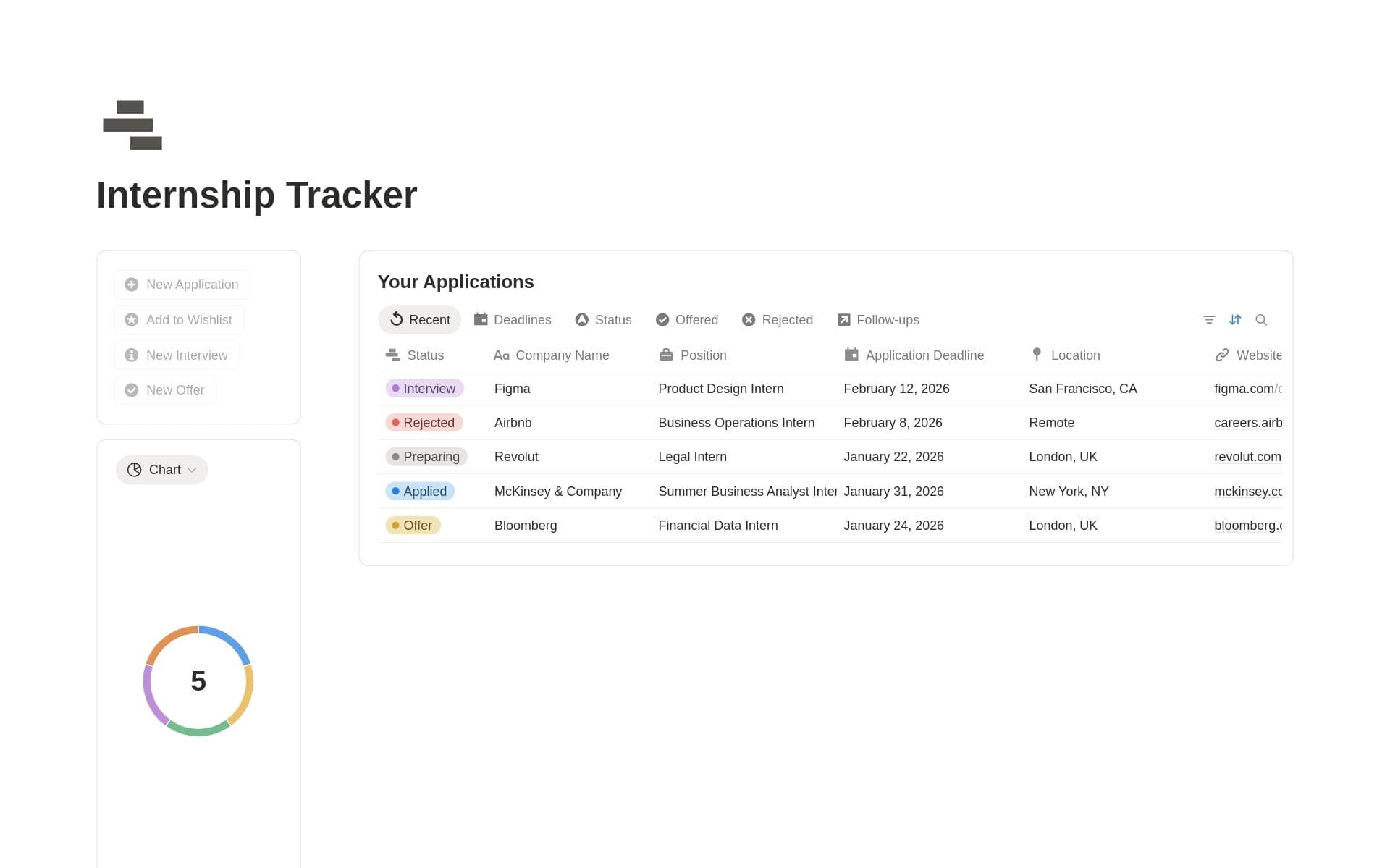Switch to the Offered view tab

[686, 320]
